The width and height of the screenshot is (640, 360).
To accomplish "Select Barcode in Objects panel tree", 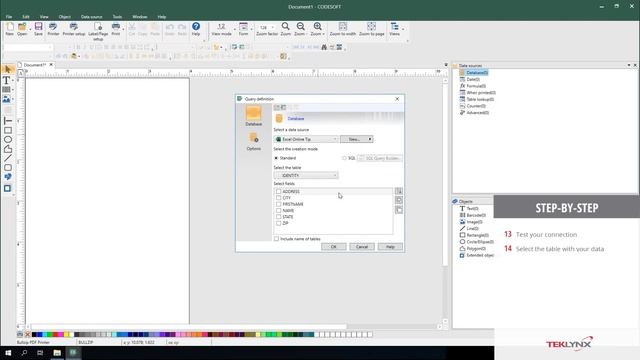I will pyautogui.click(x=476, y=215).
